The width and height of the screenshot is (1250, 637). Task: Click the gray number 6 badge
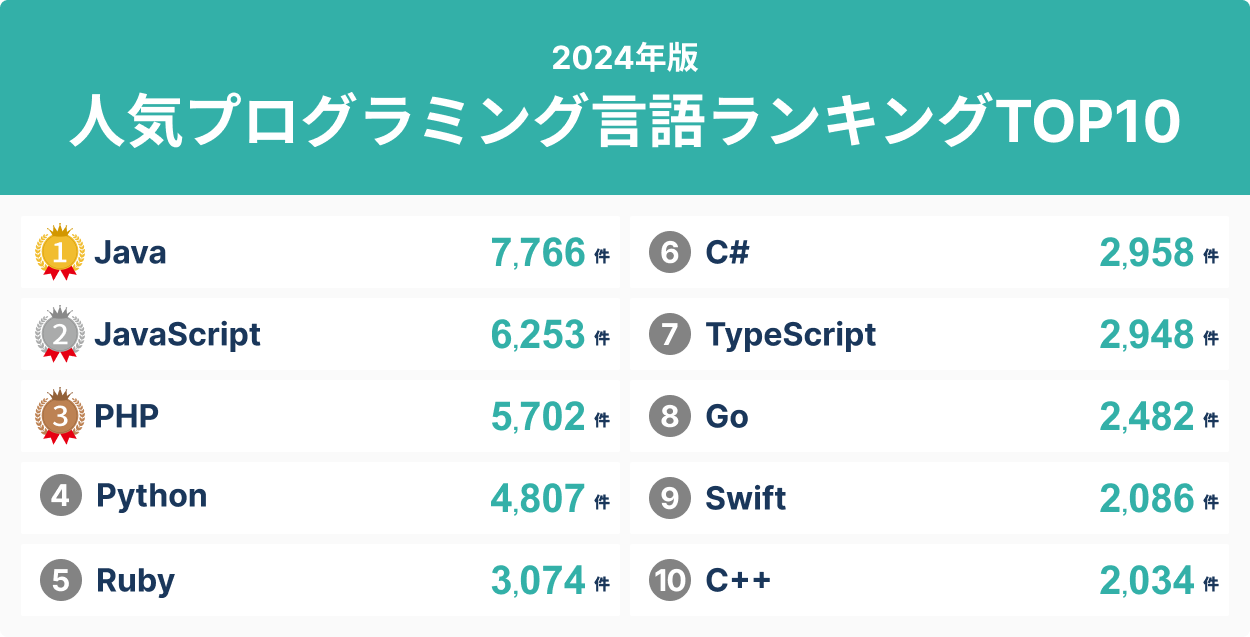click(670, 253)
